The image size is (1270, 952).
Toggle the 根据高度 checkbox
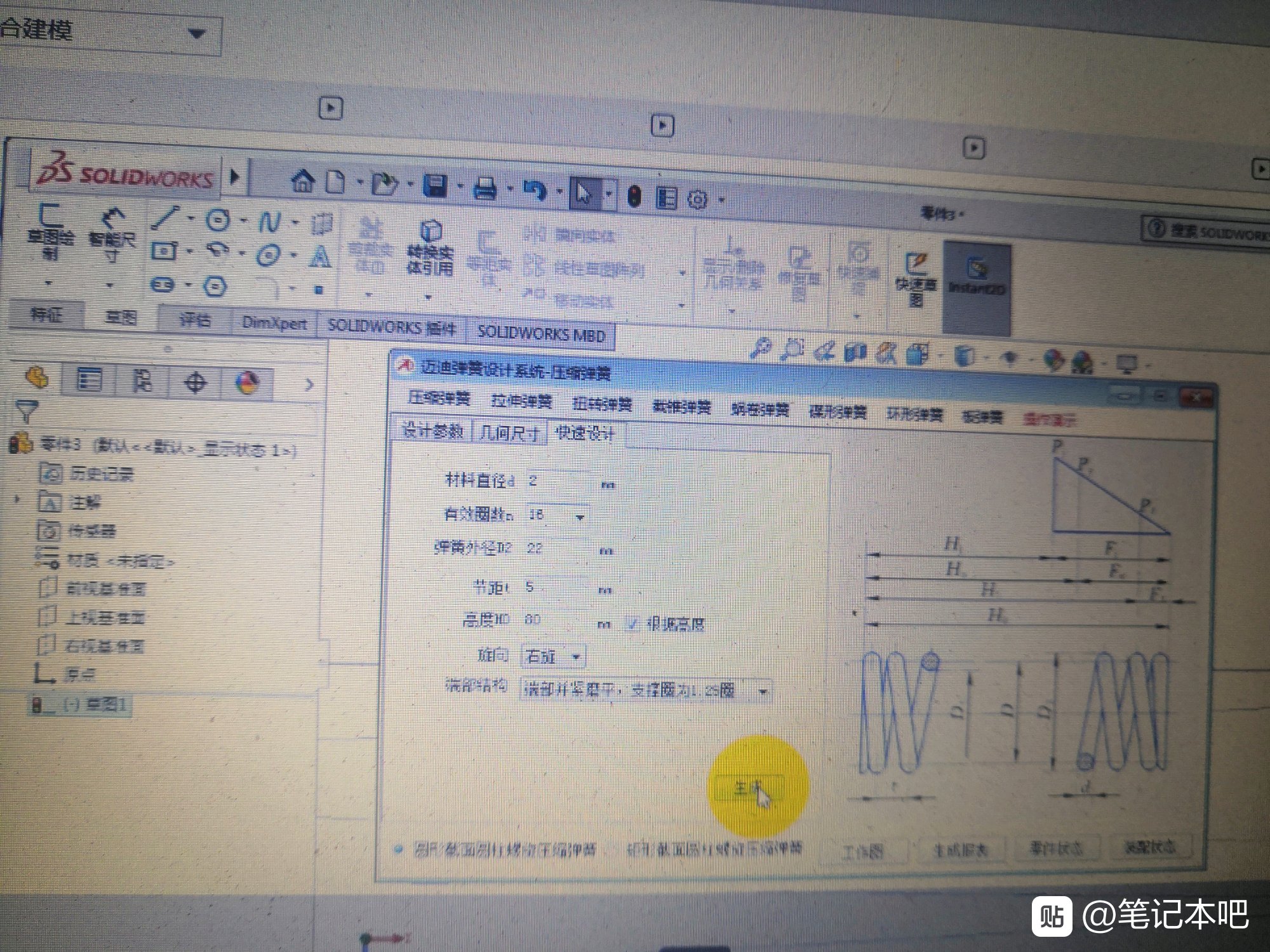631,624
